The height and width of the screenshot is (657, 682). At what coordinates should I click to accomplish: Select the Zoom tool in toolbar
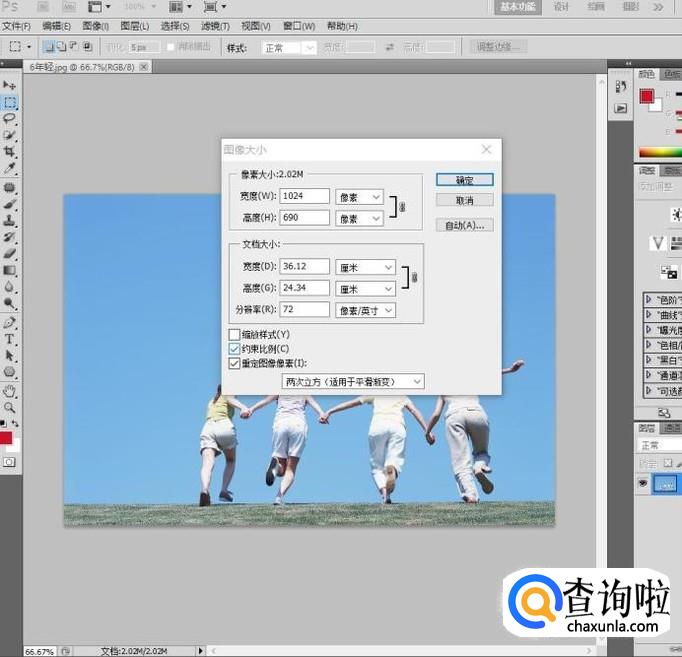[x=10, y=408]
